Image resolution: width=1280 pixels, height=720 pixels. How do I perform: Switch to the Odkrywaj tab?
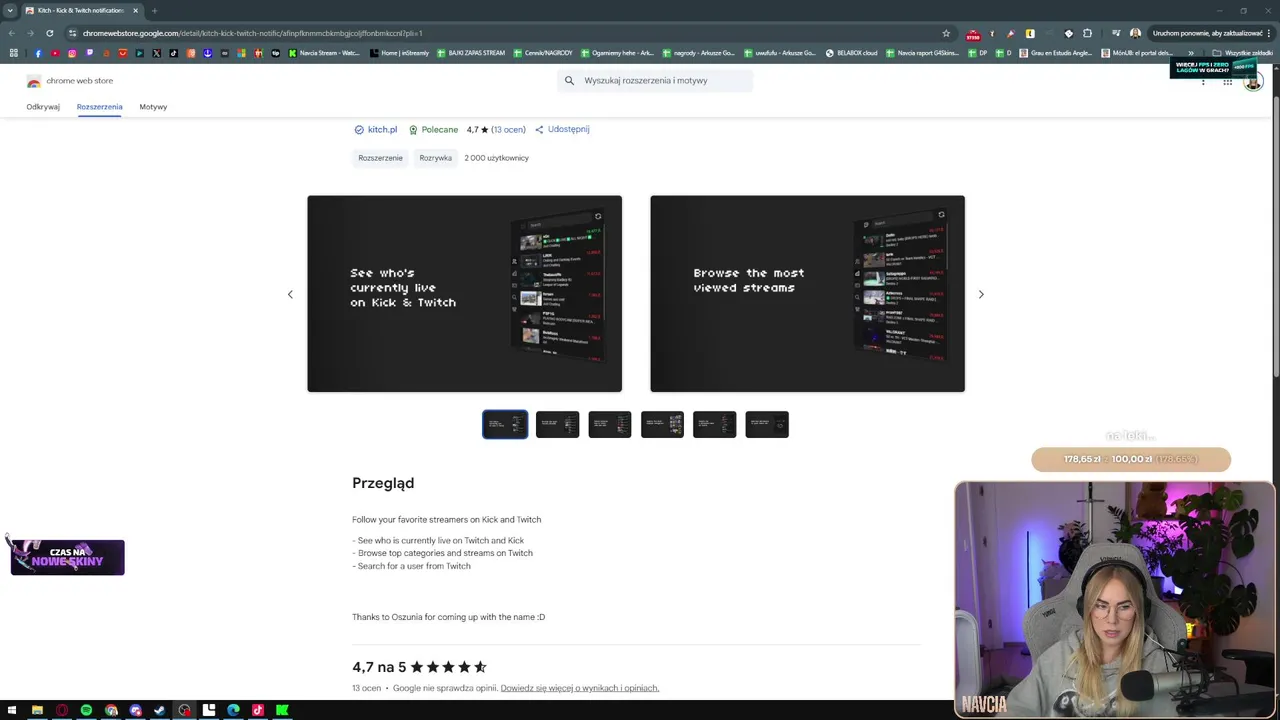click(43, 106)
